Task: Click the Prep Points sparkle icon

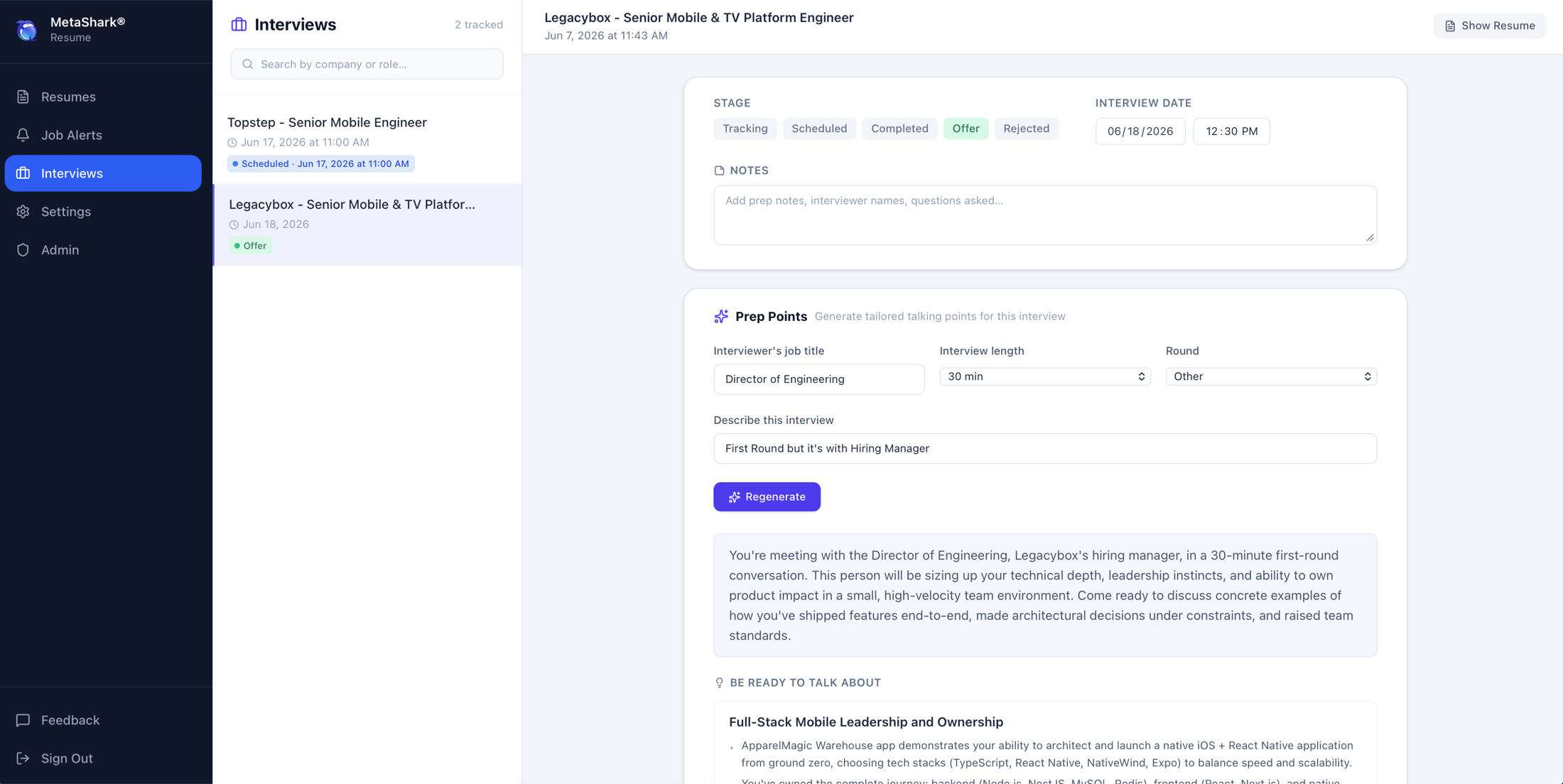Action: coord(721,317)
